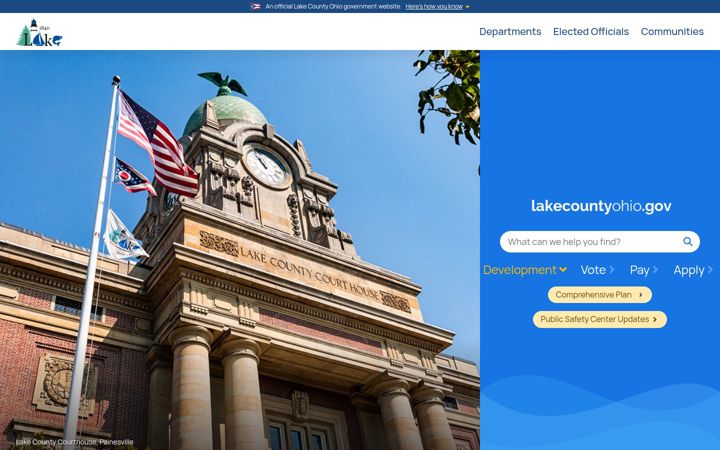The width and height of the screenshot is (720, 450).
Task: Click the official government website banner text
Action: coord(333,6)
